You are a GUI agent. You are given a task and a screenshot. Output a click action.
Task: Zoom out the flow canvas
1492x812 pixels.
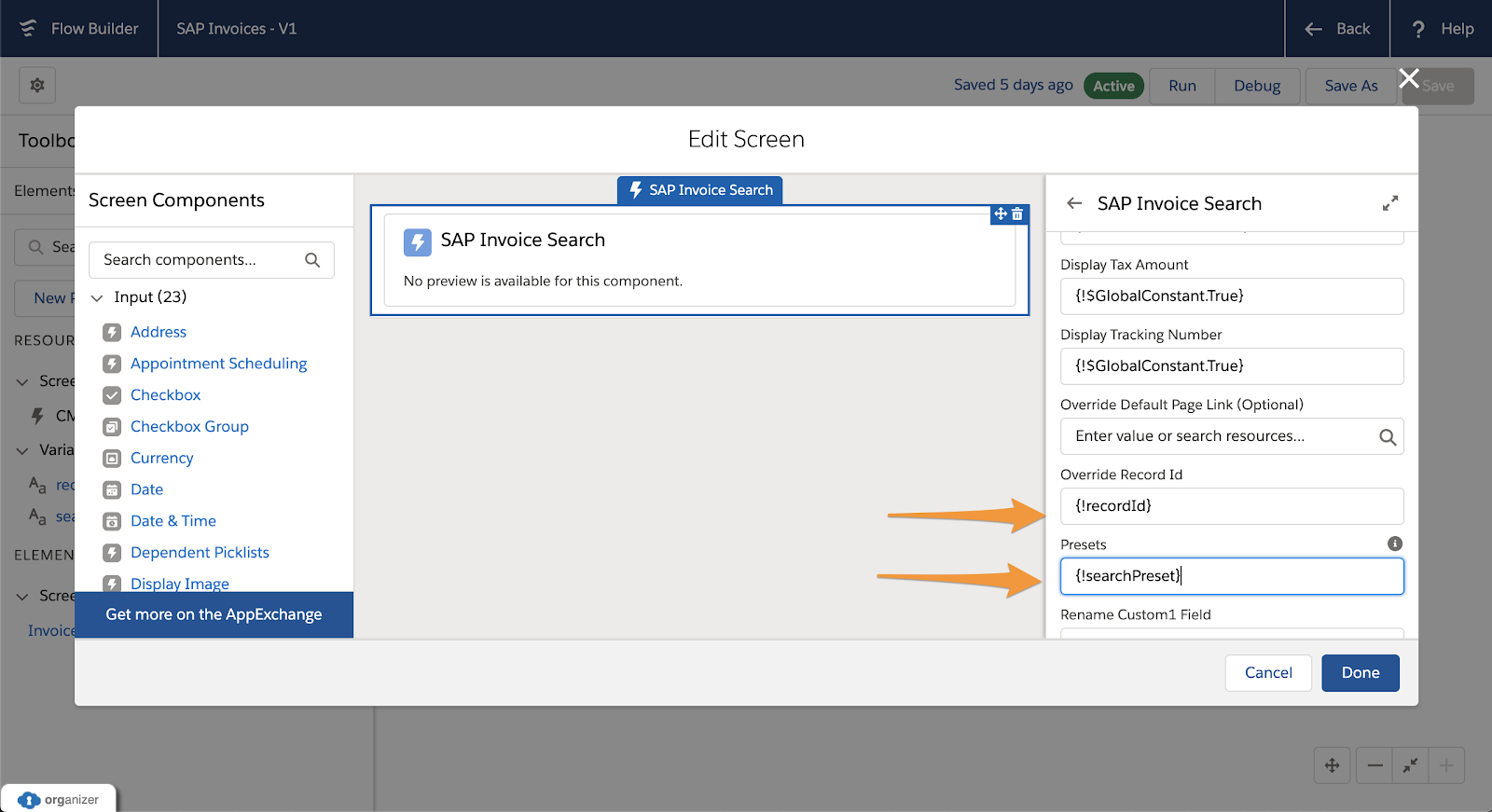(1375, 765)
